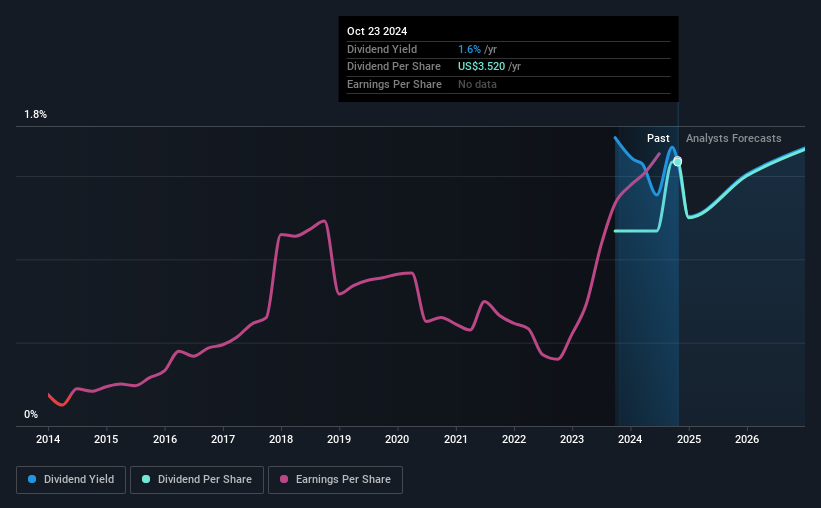Click the 2014 x-axis year label

point(48,439)
